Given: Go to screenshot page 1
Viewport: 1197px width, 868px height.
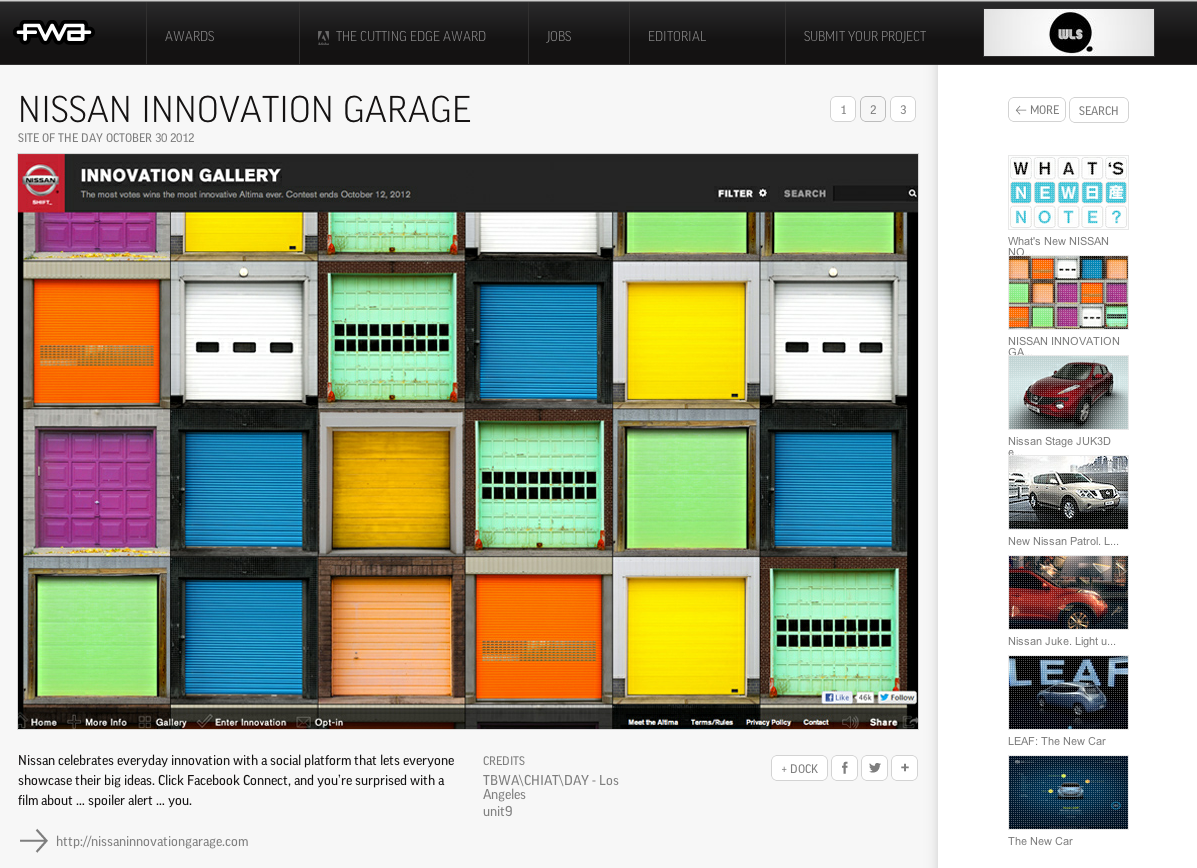Looking at the screenshot, I should tap(843, 109).
